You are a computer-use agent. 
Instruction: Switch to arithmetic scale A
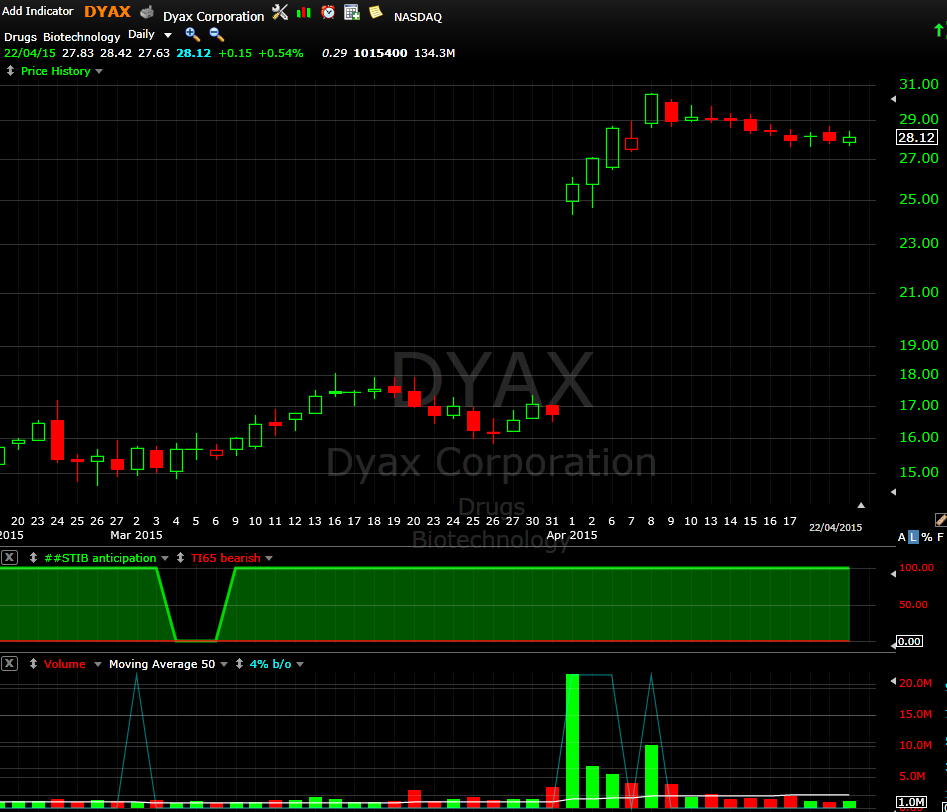click(902, 537)
